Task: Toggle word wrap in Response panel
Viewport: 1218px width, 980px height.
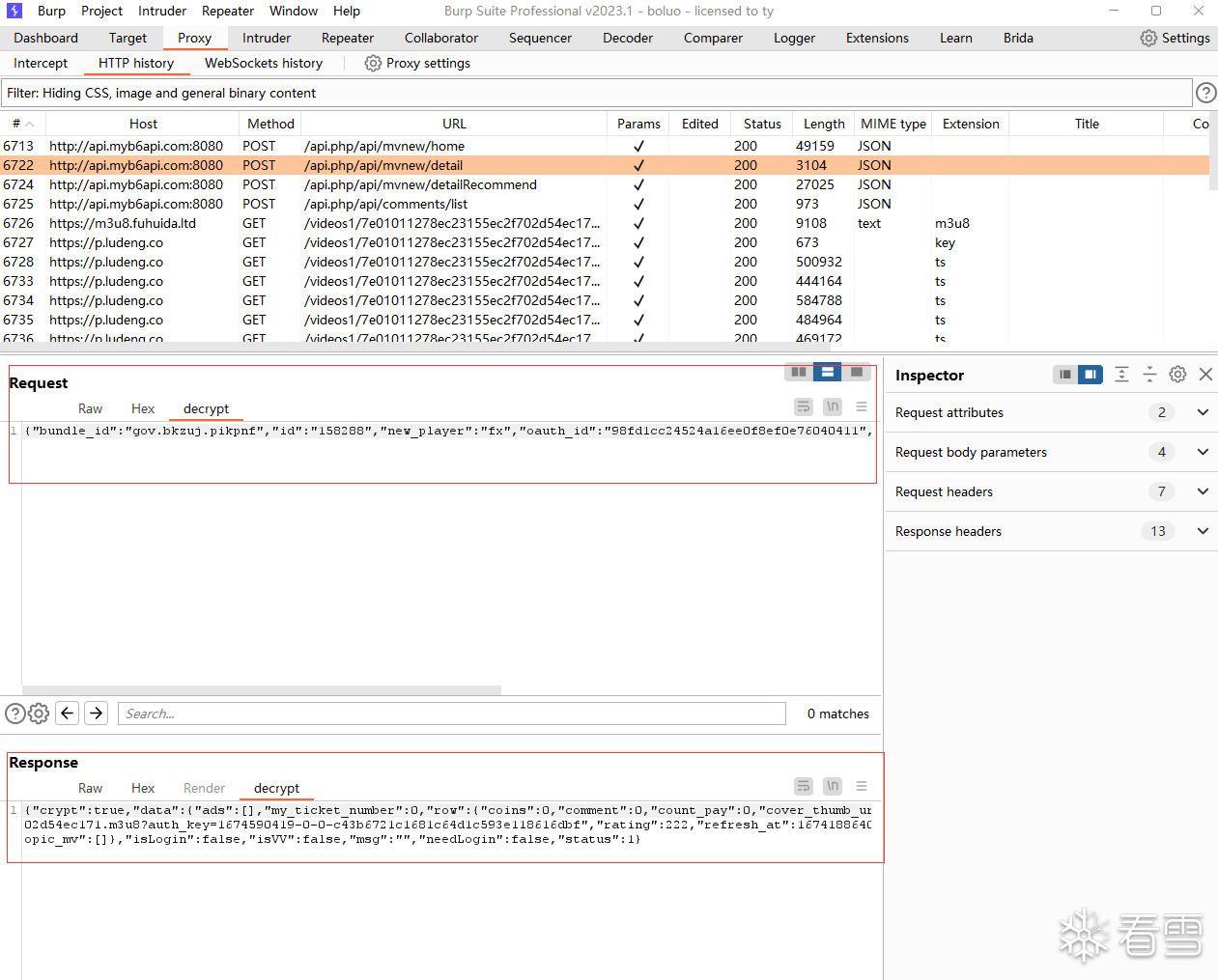Action: click(x=804, y=786)
